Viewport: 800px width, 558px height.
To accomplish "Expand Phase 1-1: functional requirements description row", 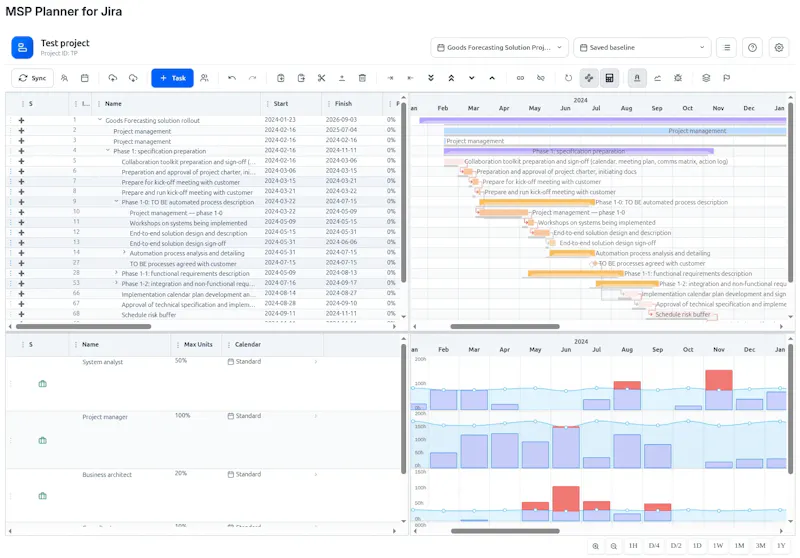I will [x=116, y=273].
